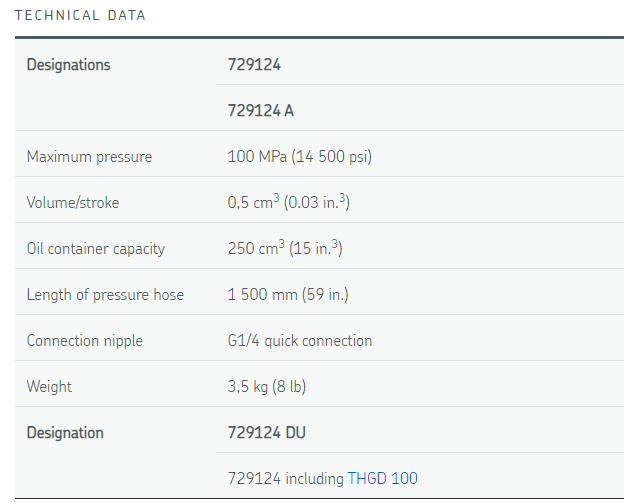The width and height of the screenshot is (630, 504).
Task: Select the 1 500 mm hose length value
Action: point(288,295)
